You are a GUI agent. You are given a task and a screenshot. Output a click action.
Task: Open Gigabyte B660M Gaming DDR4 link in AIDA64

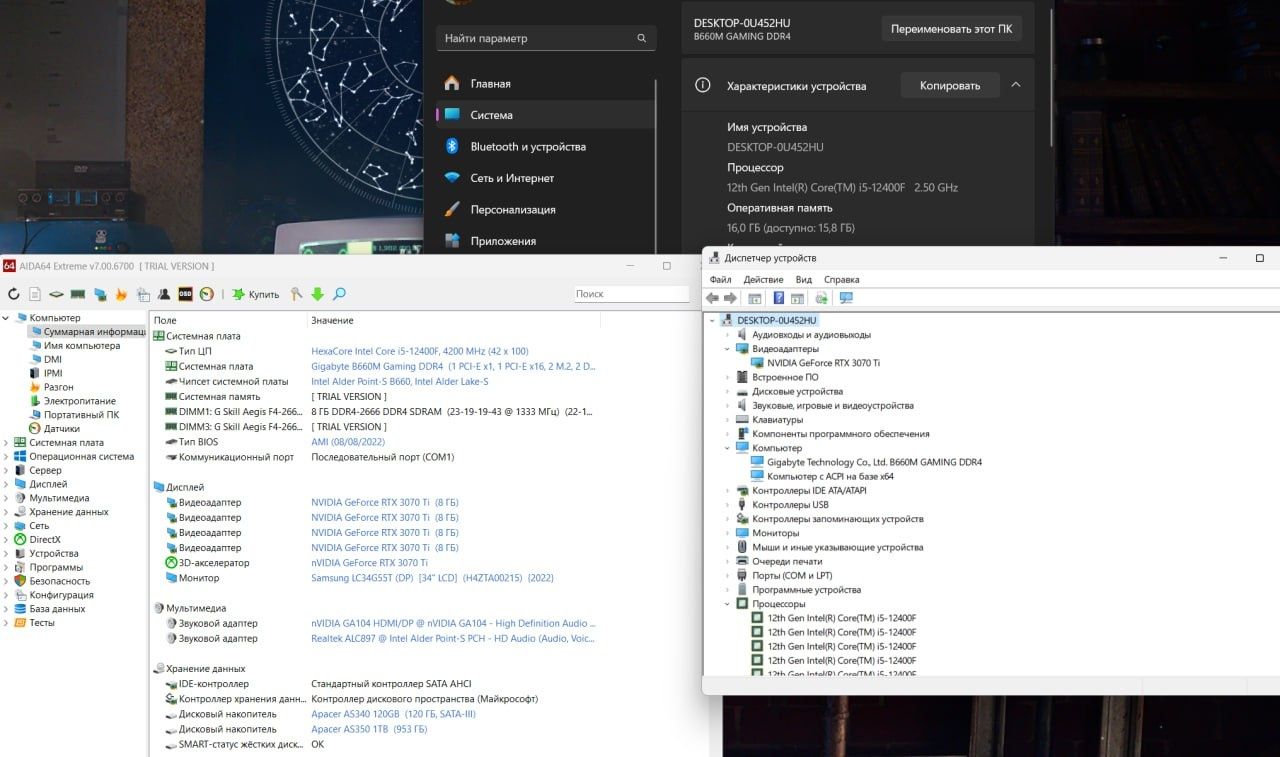453,366
